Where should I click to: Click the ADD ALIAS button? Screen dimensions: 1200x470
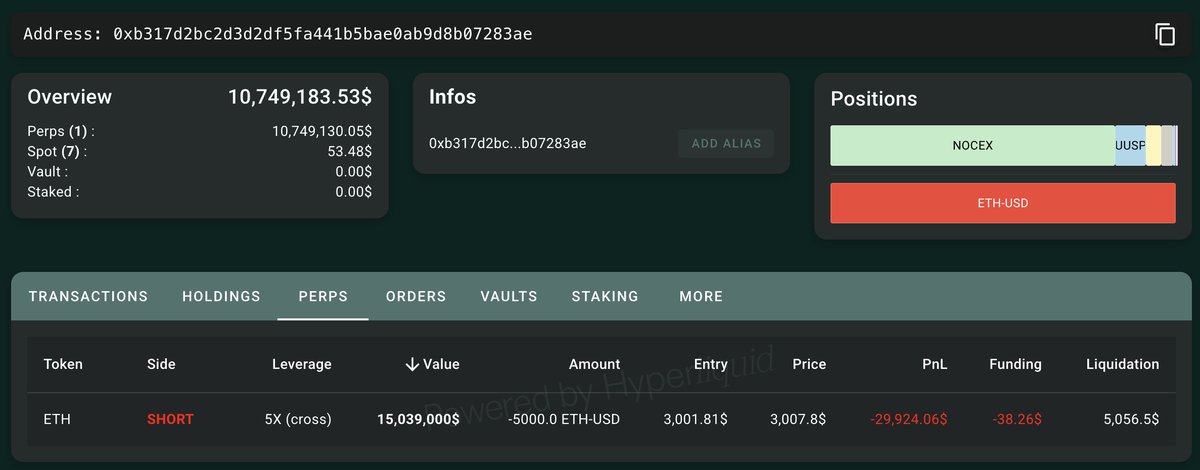pyautogui.click(x=726, y=143)
